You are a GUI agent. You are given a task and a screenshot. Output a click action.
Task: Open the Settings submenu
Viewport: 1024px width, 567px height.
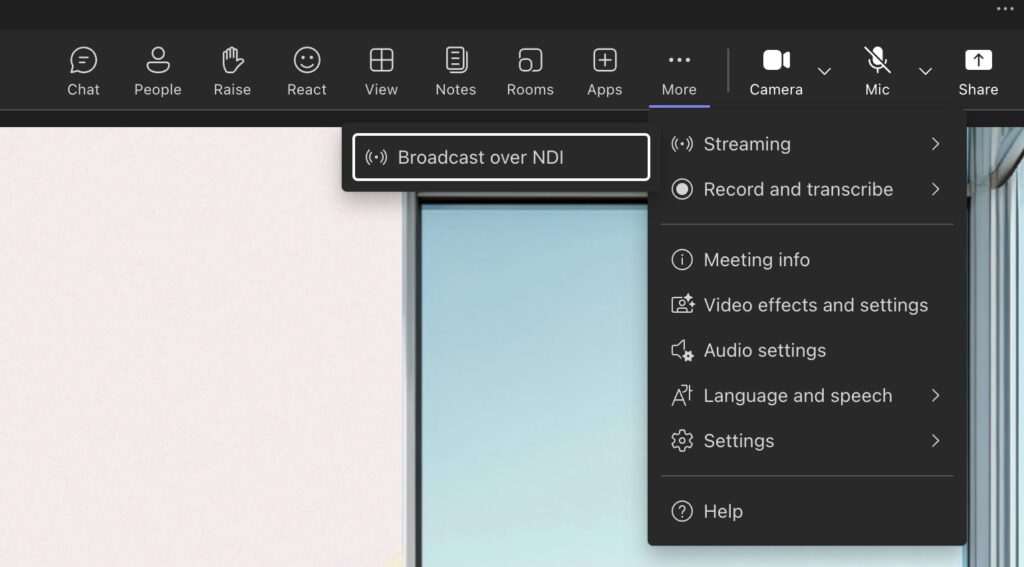807,441
